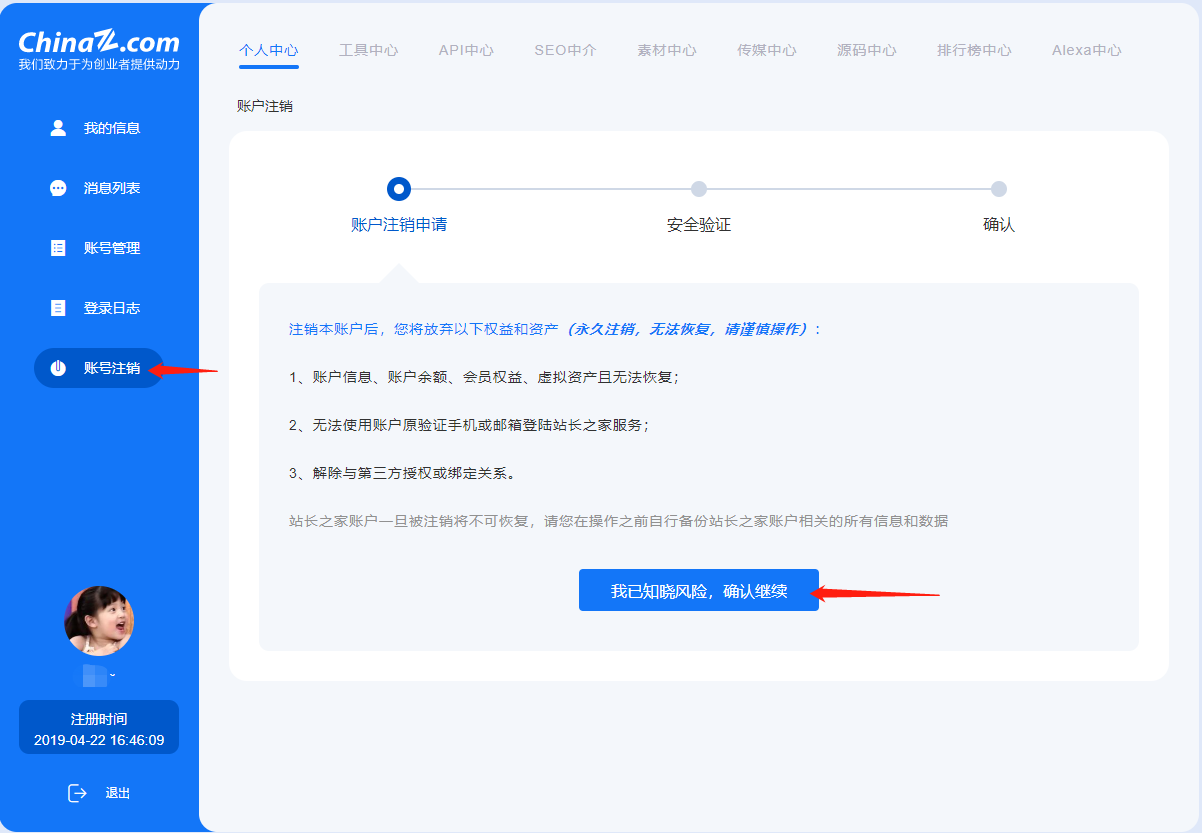Image resolution: width=1202 pixels, height=833 pixels.
Task: Open 登录日志 using its document icon
Action: coord(58,307)
